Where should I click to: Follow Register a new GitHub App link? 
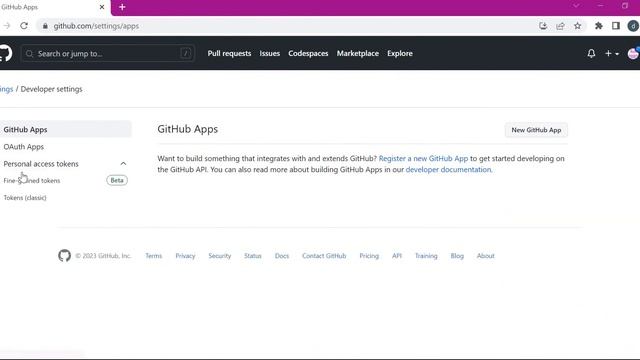pyautogui.click(x=423, y=158)
